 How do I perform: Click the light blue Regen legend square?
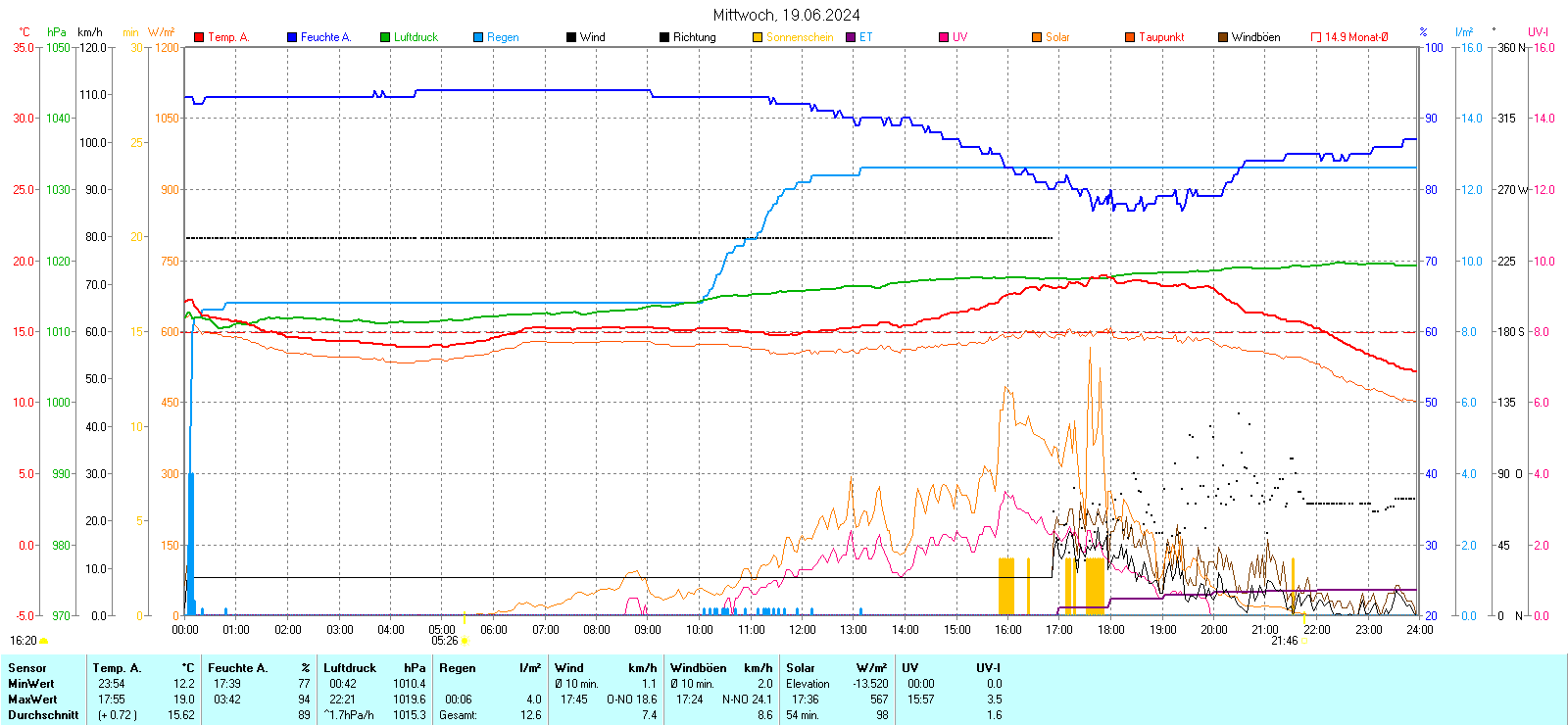[478, 37]
